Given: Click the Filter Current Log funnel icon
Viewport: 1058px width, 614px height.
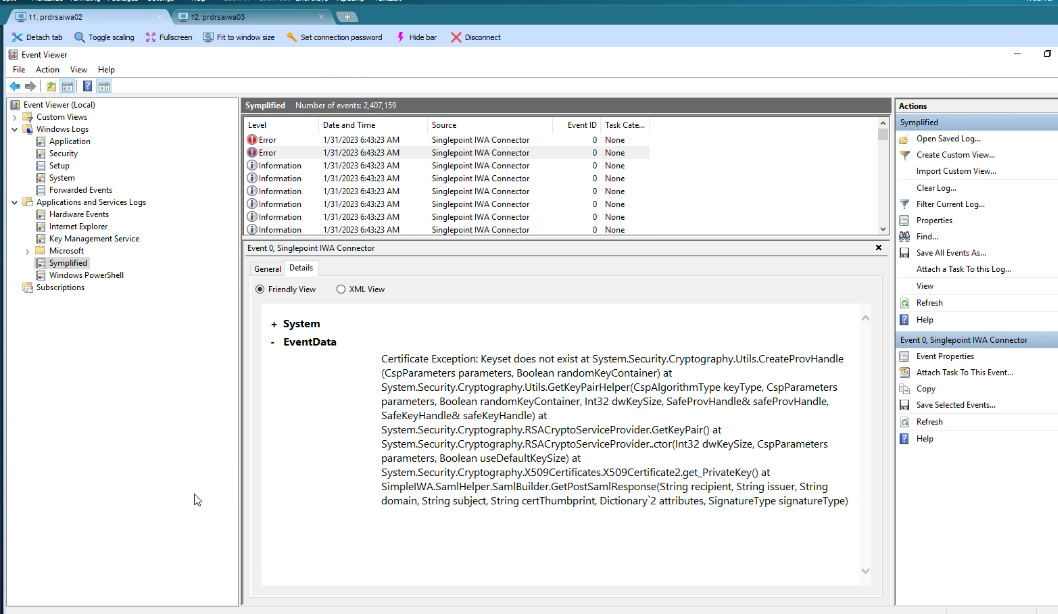Looking at the screenshot, I should [x=905, y=204].
